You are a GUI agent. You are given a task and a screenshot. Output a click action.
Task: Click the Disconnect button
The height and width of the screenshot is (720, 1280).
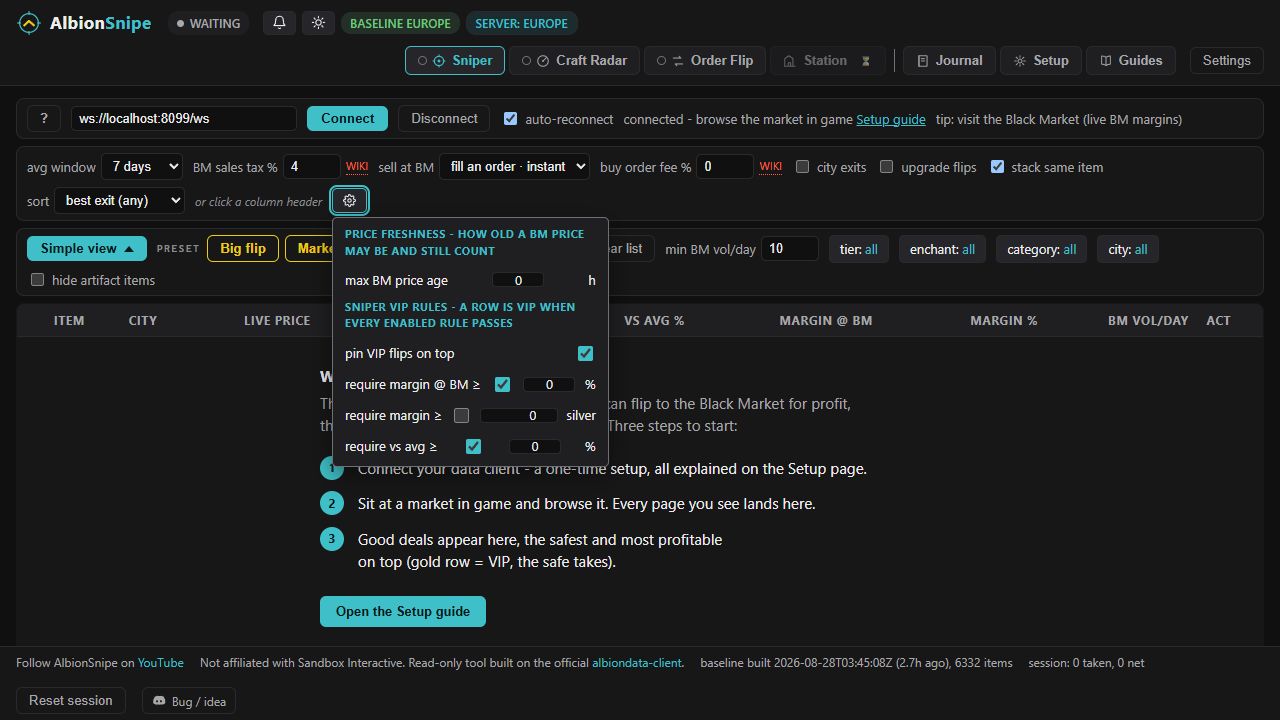point(444,118)
